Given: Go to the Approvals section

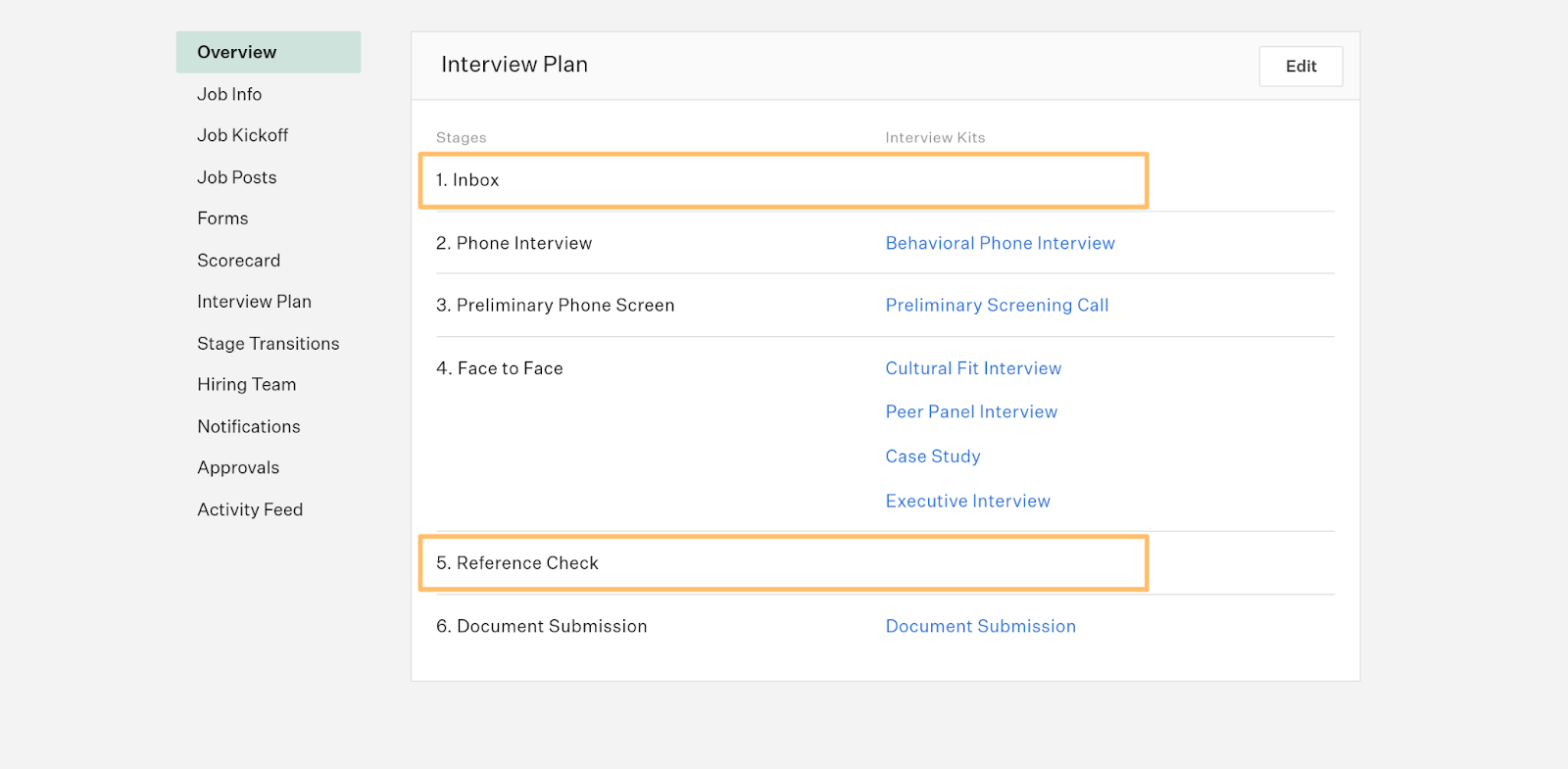Looking at the screenshot, I should (x=238, y=468).
